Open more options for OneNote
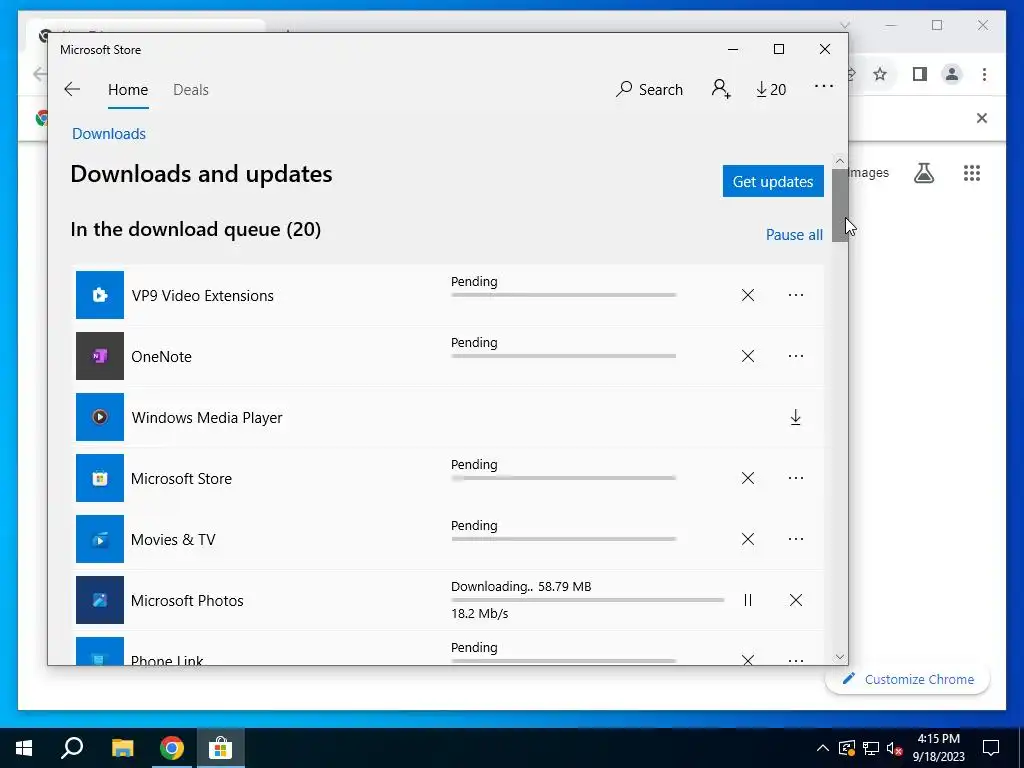 pos(795,356)
